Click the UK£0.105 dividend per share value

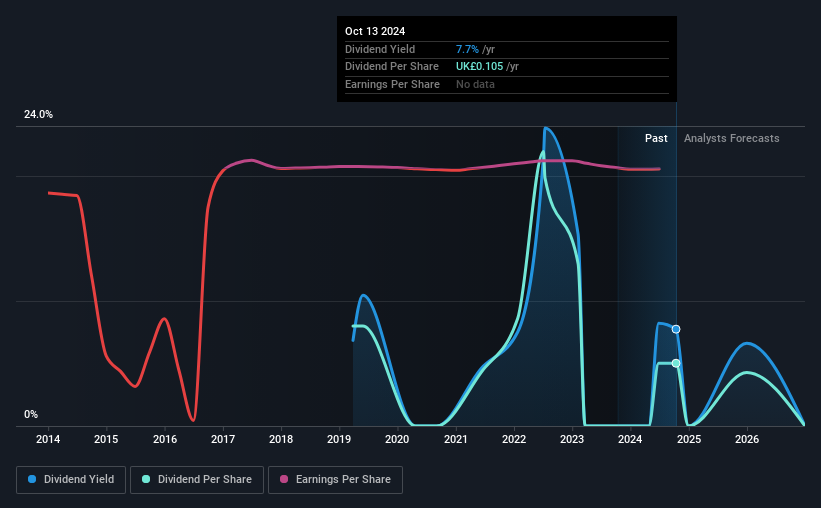[479, 67]
